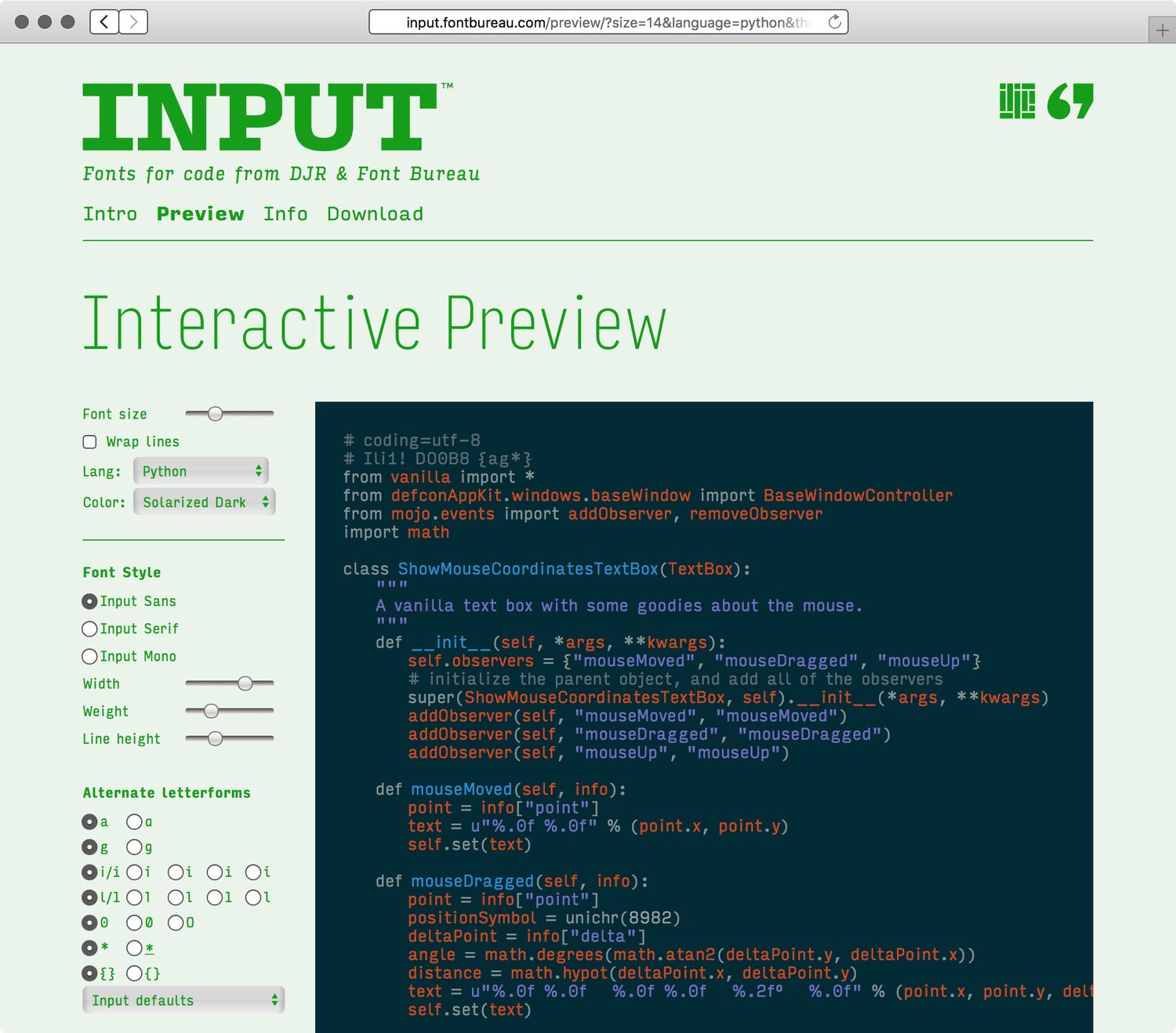
Task: Choose the single-story alternate a letterform
Action: pyautogui.click(x=134, y=821)
